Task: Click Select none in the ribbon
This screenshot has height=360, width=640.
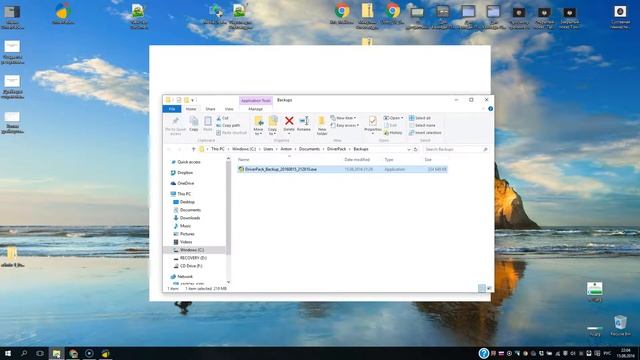Action: [422, 125]
